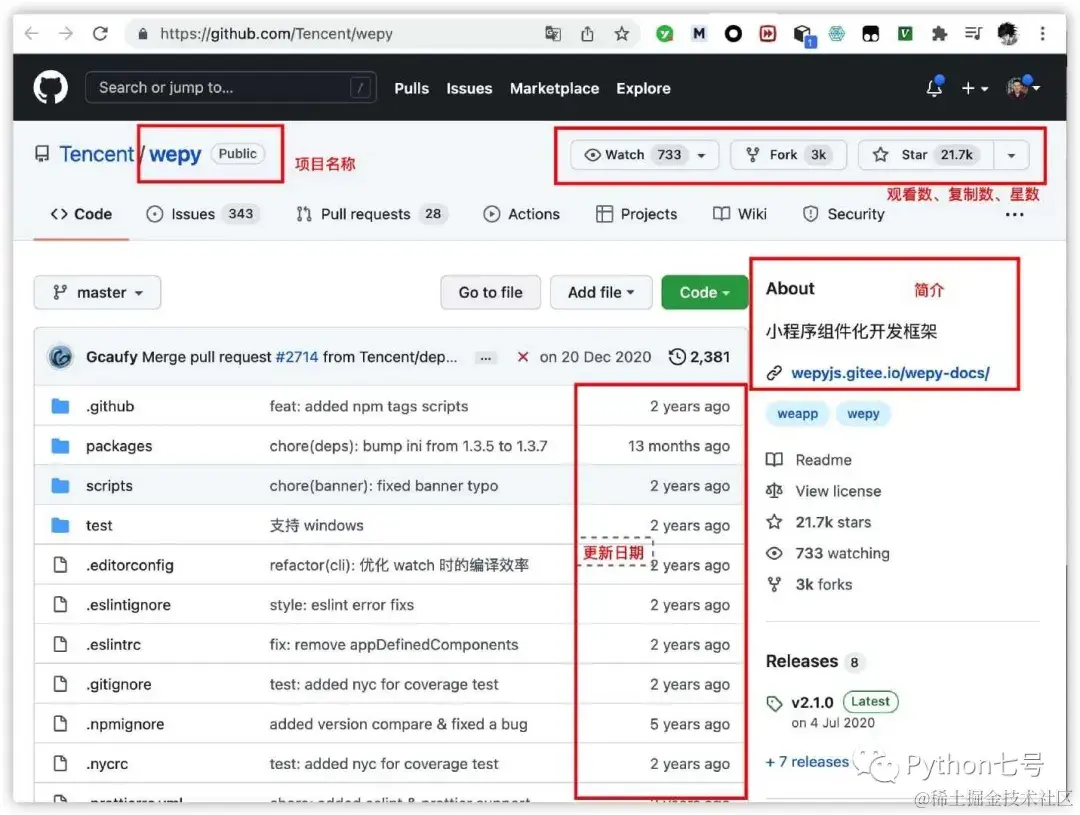Bookmark page with the star icon in address bar
This screenshot has width=1080, height=815.
[621, 33]
